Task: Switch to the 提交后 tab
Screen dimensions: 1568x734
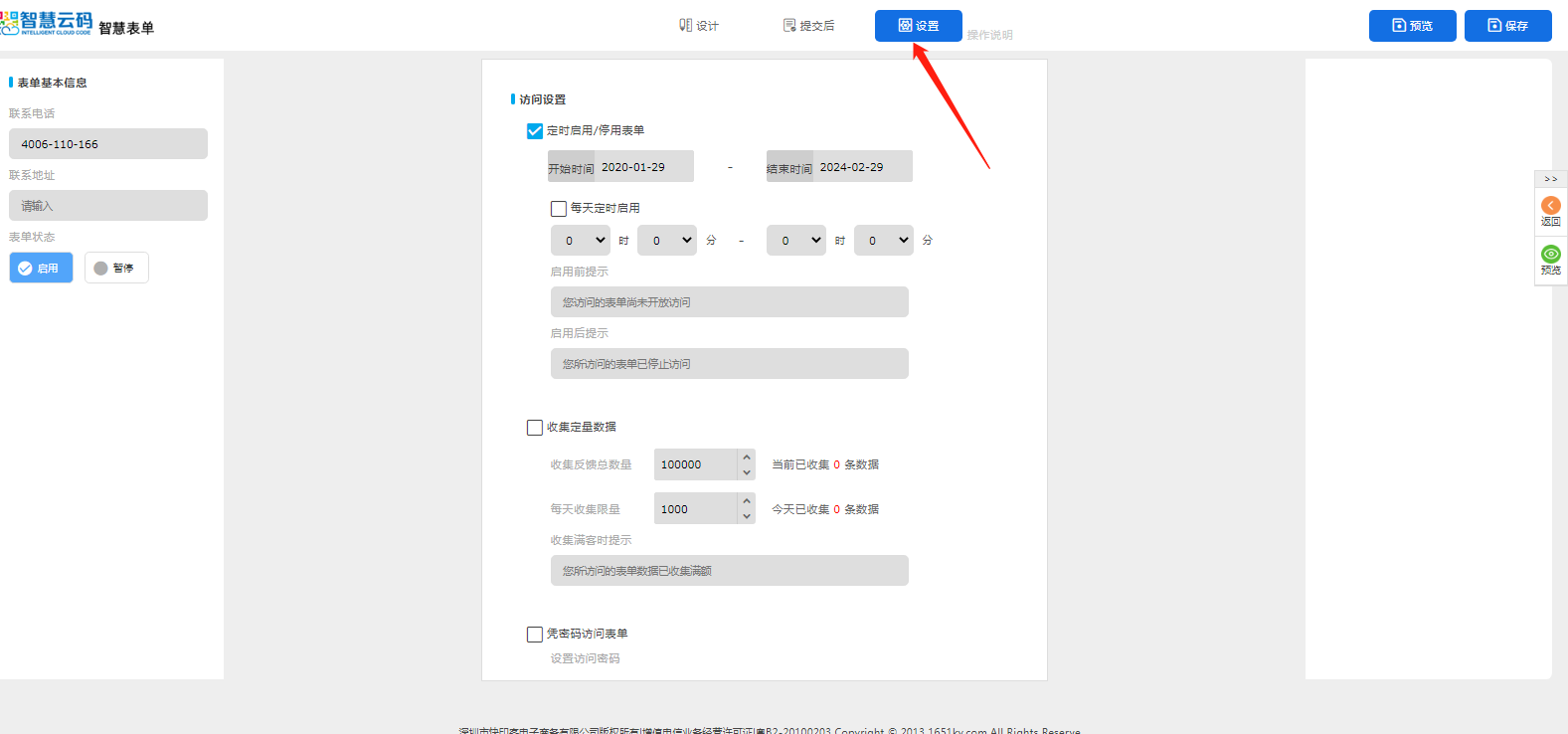Action: [x=809, y=26]
